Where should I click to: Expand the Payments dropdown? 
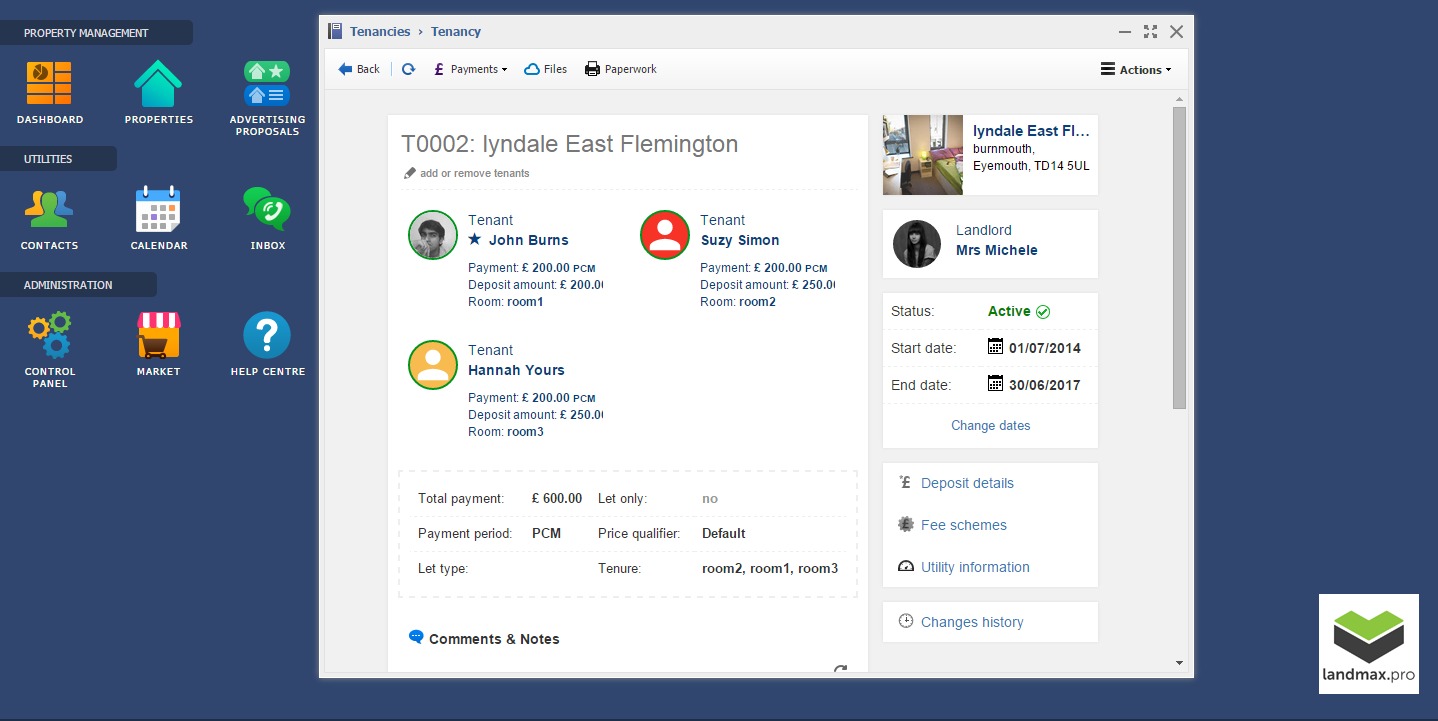tap(470, 69)
